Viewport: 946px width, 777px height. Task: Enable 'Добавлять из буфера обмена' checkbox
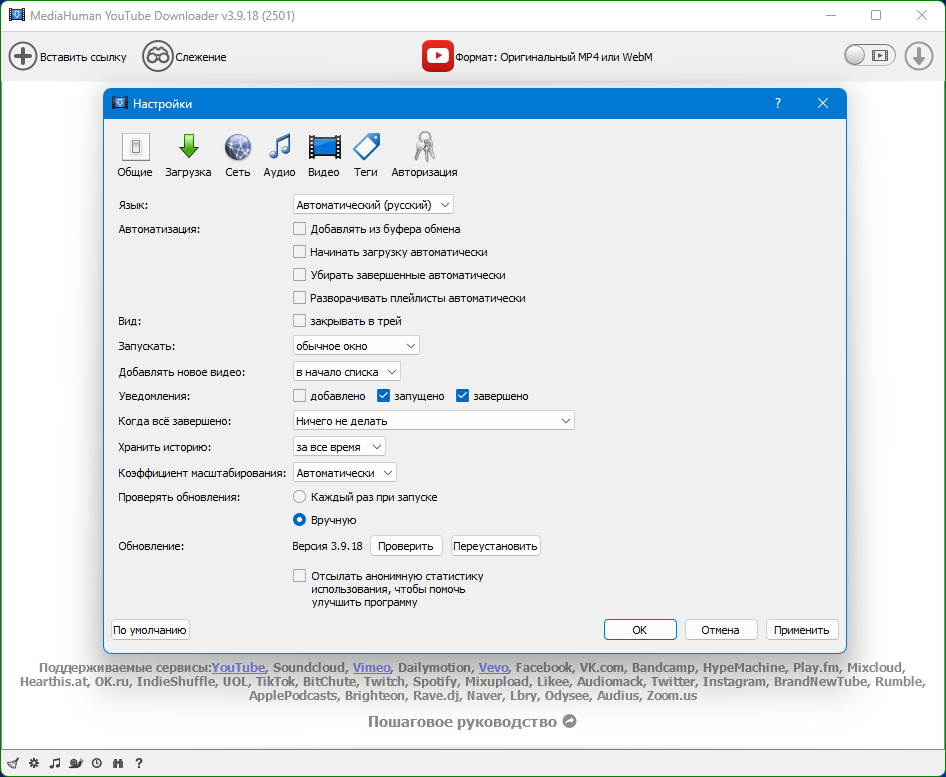[299, 229]
